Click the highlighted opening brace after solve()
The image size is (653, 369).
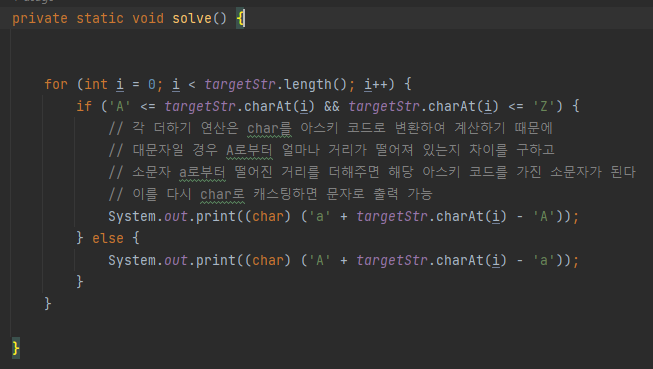click(240, 19)
